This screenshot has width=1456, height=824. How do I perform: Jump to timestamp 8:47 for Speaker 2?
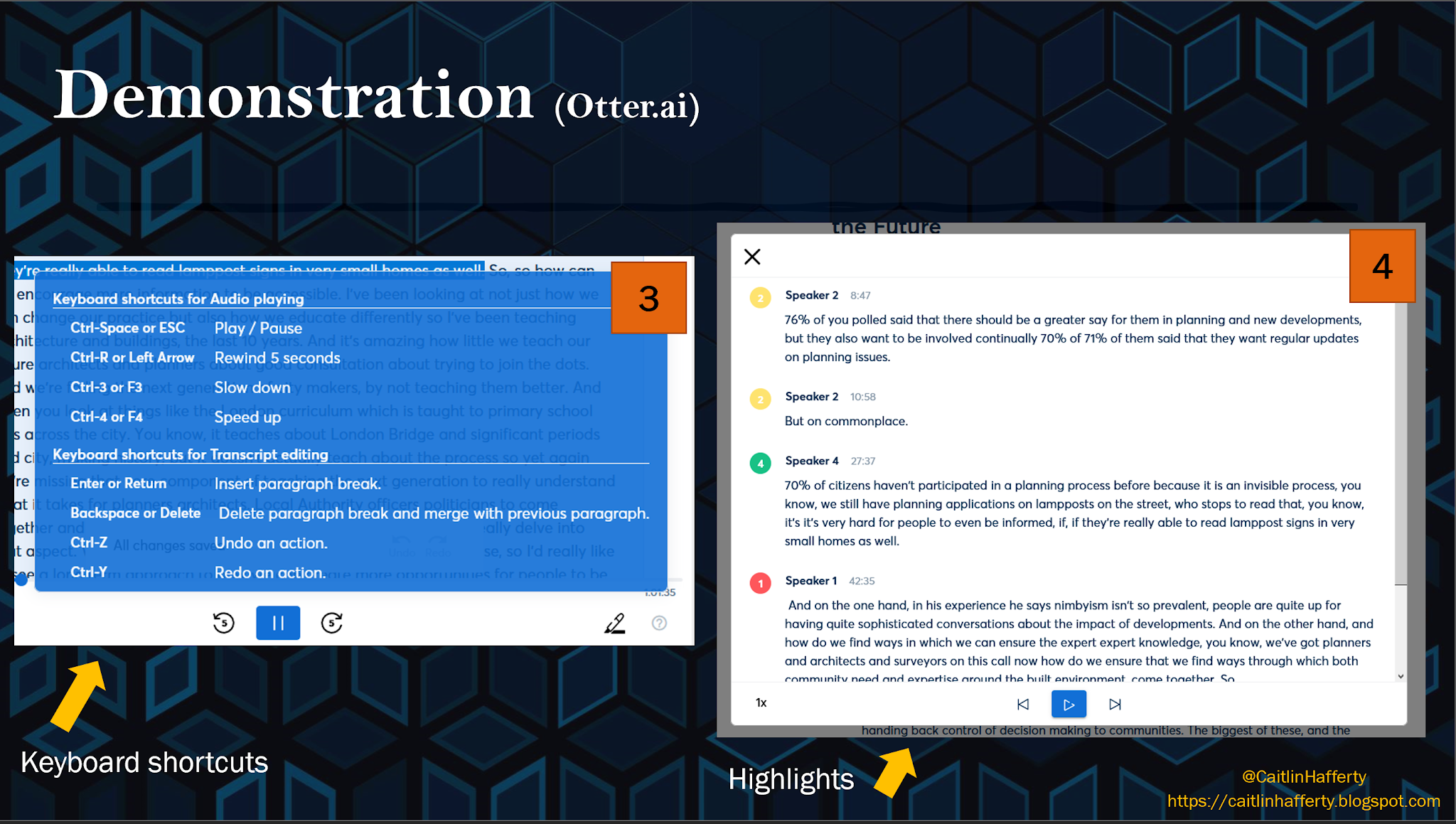(x=861, y=295)
